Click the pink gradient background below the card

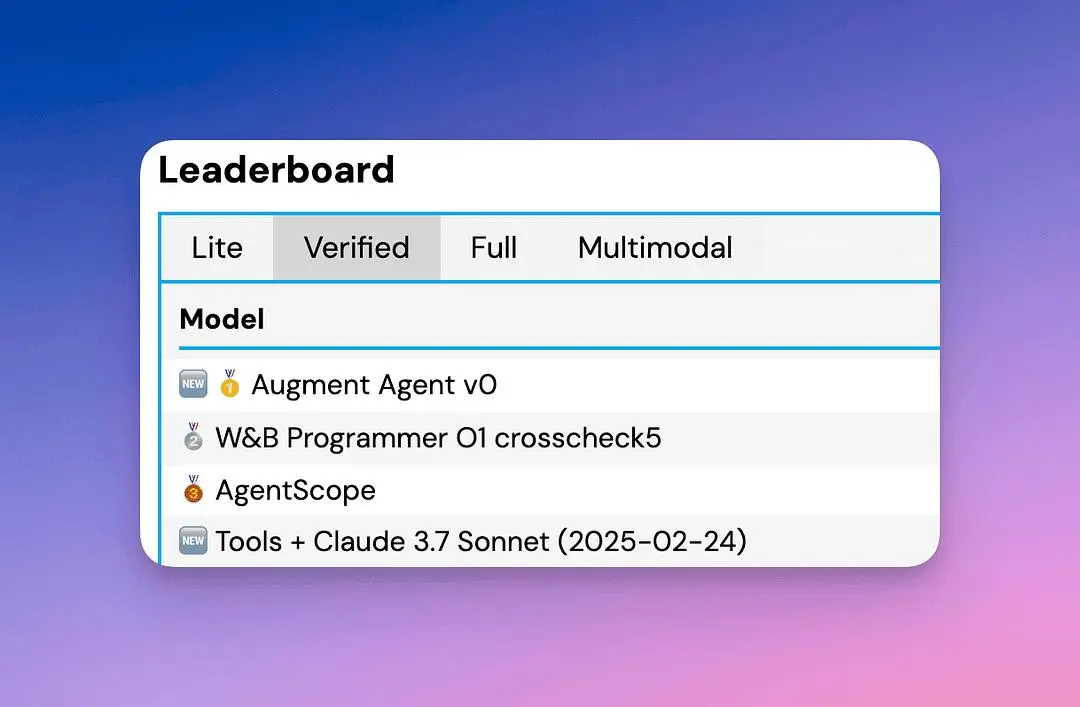coord(540,640)
